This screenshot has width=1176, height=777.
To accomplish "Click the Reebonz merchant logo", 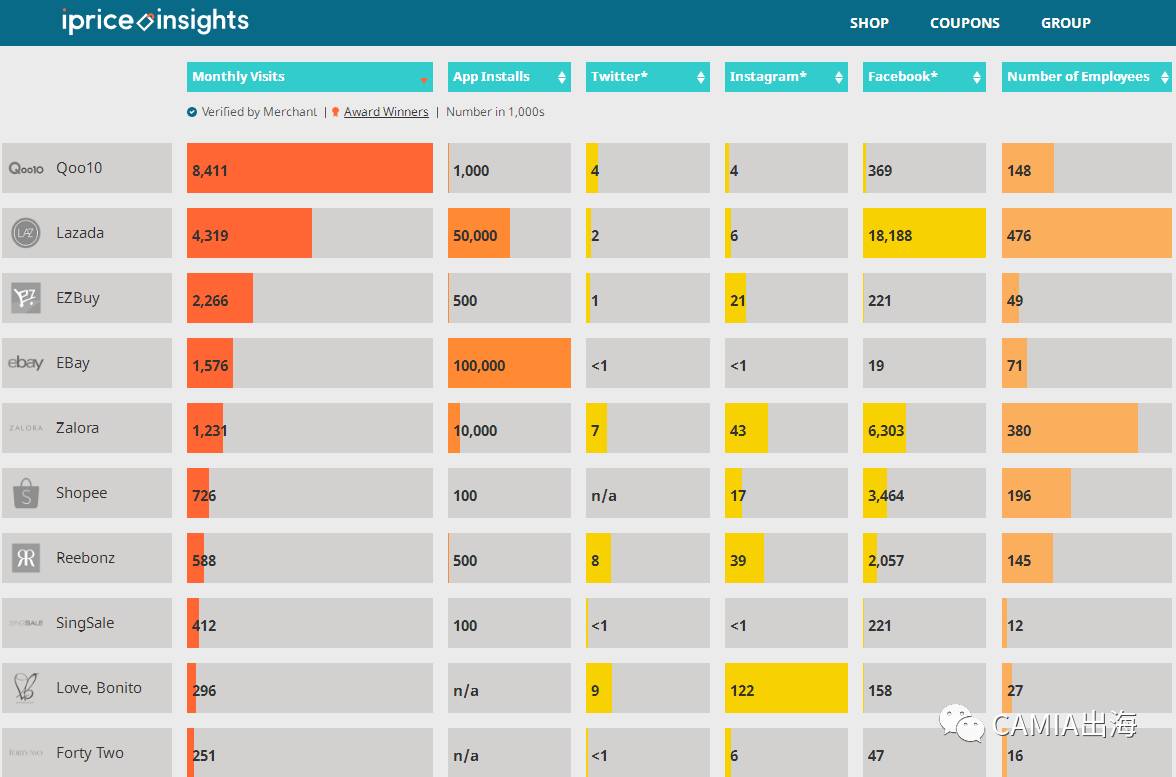I will click(x=26, y=558).
